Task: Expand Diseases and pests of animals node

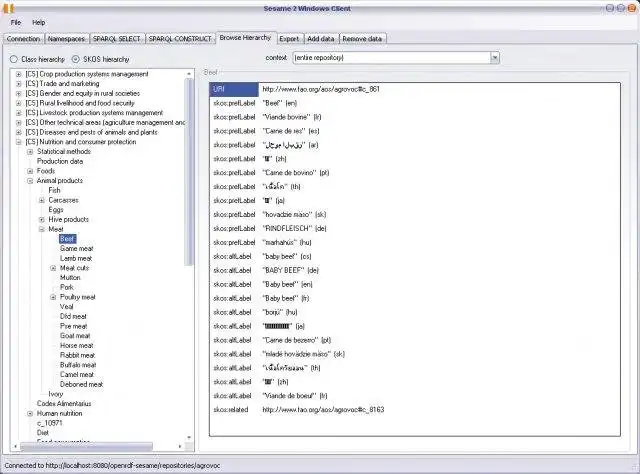Action: [18, 133]
